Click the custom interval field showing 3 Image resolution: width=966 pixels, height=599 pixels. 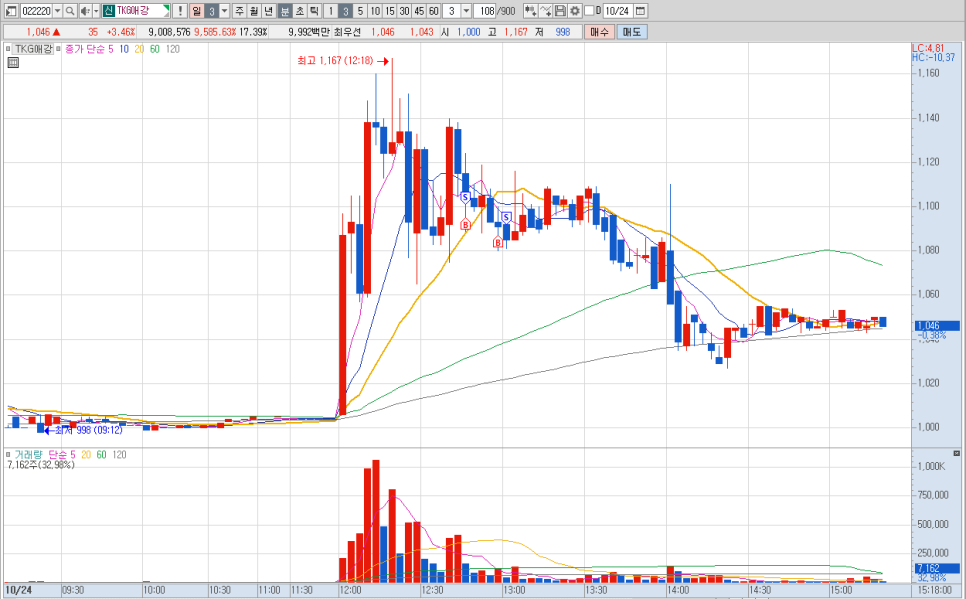[452, 11]
